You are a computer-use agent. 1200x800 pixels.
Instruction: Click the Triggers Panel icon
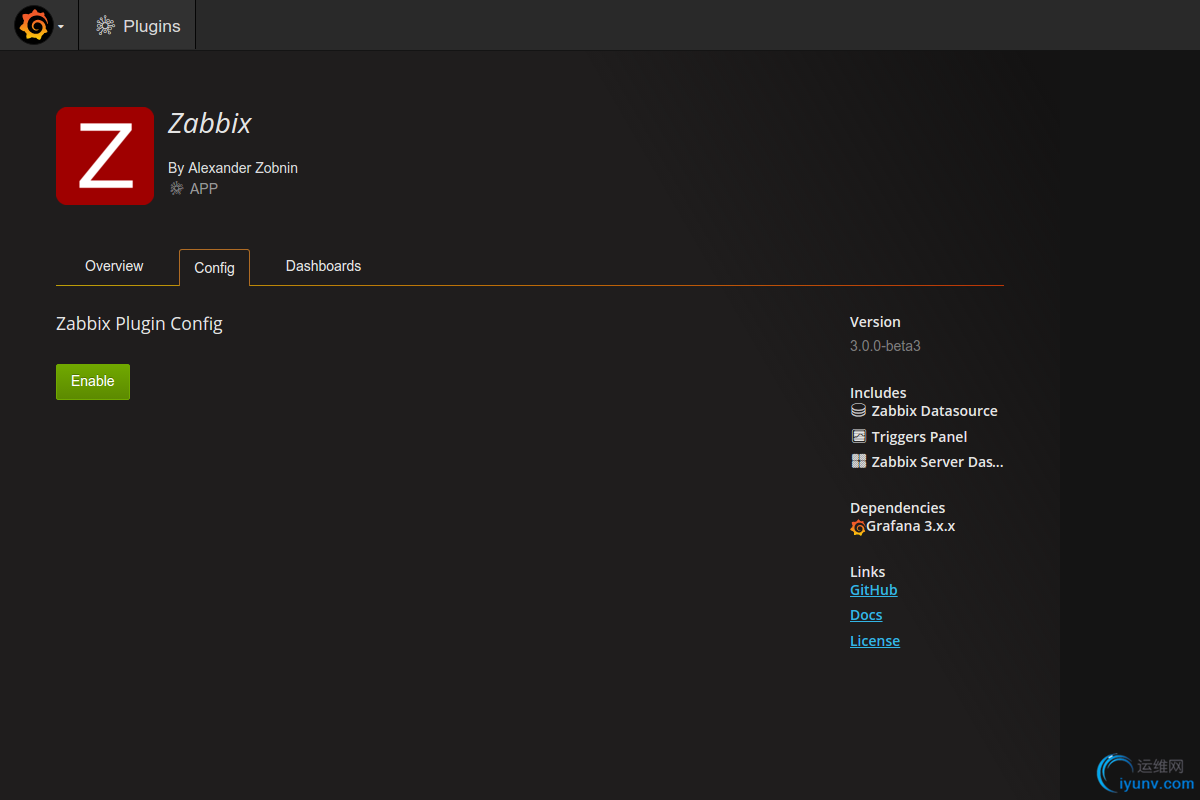click(x=858, y=436)
